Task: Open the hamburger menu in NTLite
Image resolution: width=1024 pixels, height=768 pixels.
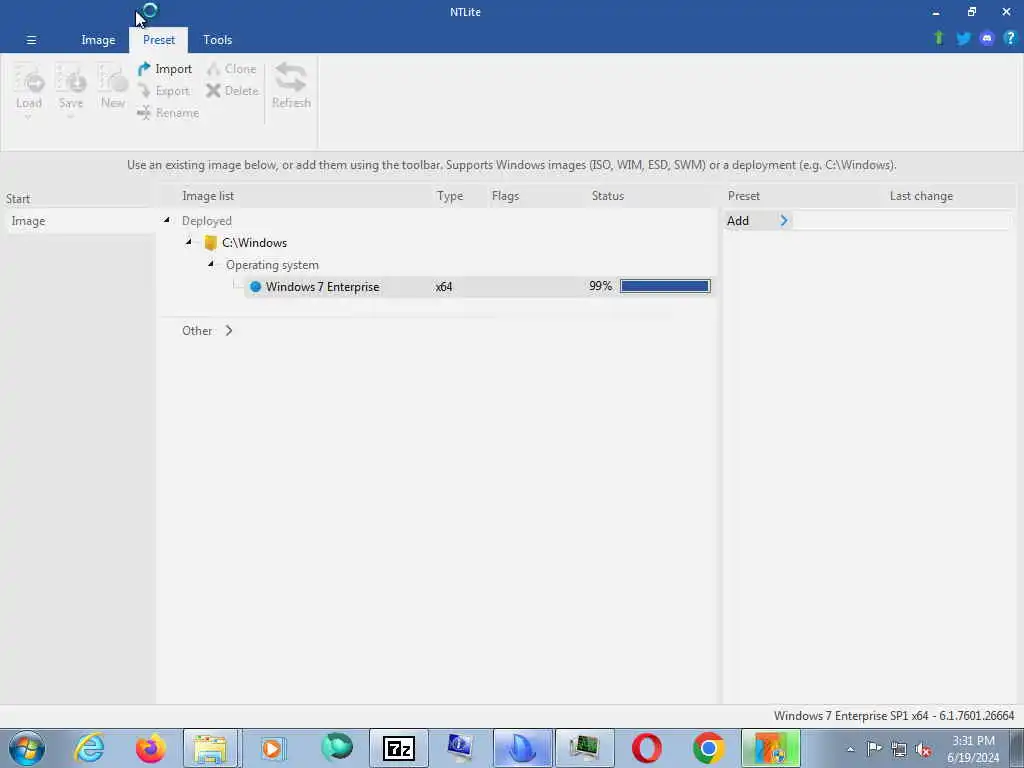Action: click(x=31, y=40)
